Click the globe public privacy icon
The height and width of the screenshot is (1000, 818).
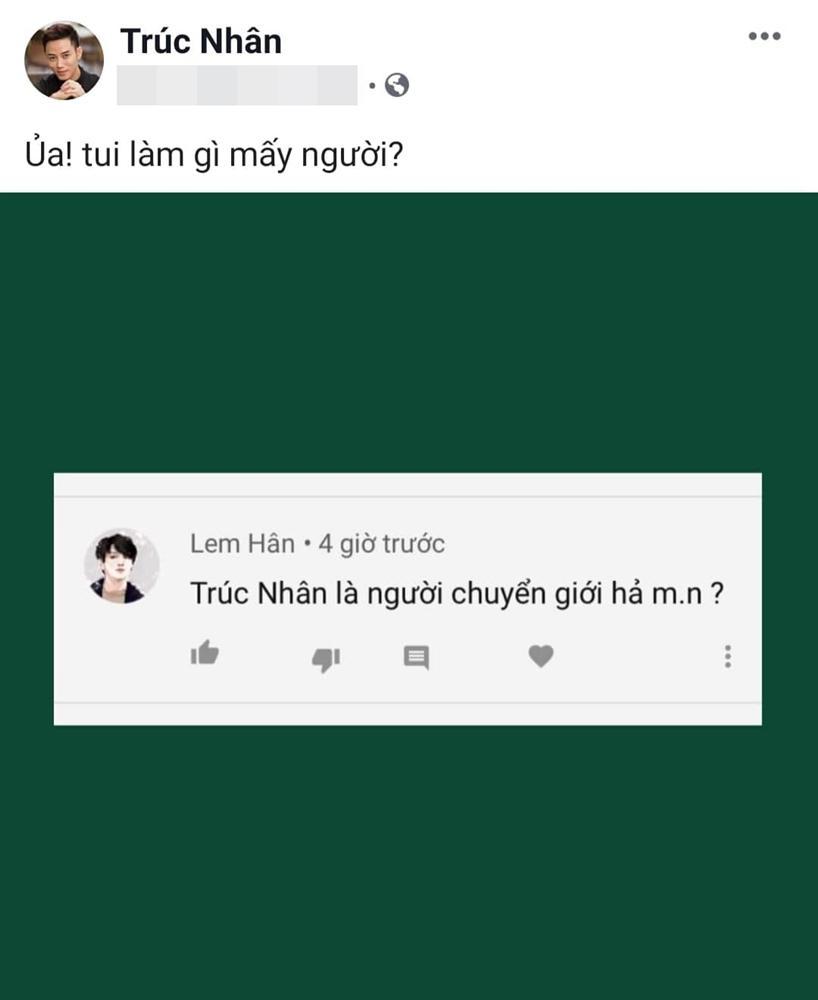pyautogui.click(x=397, y=86)
